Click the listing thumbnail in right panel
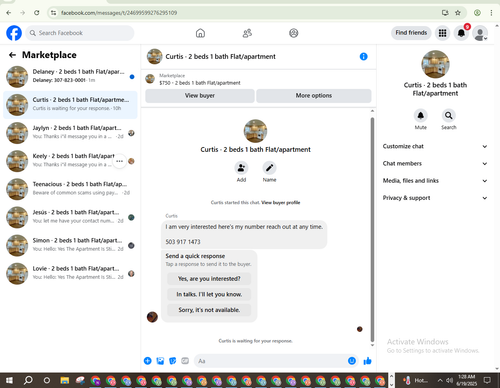 click(x=435, y=64)
